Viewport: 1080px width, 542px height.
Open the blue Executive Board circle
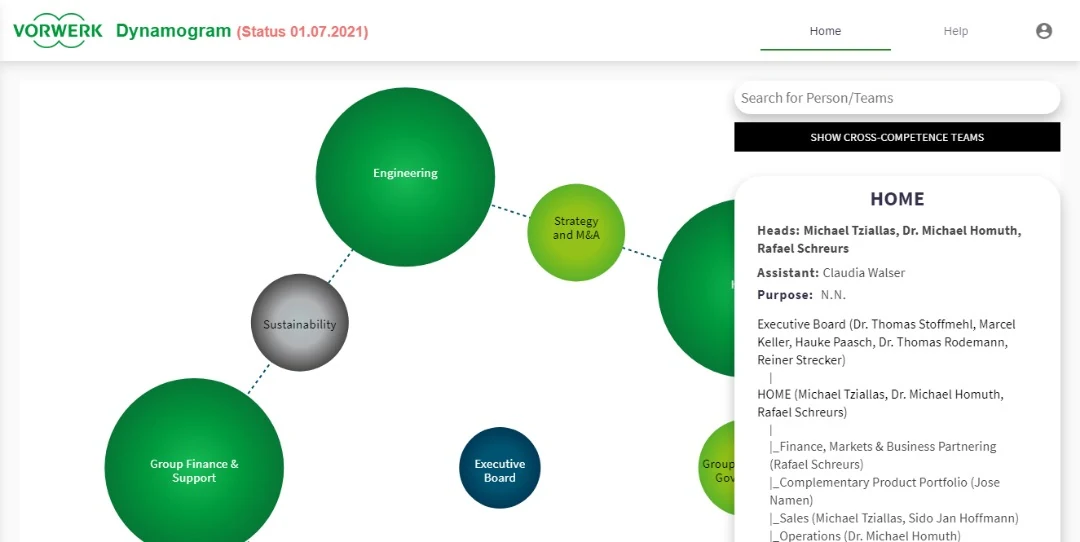pyautogui.click(x=499, y=468)
